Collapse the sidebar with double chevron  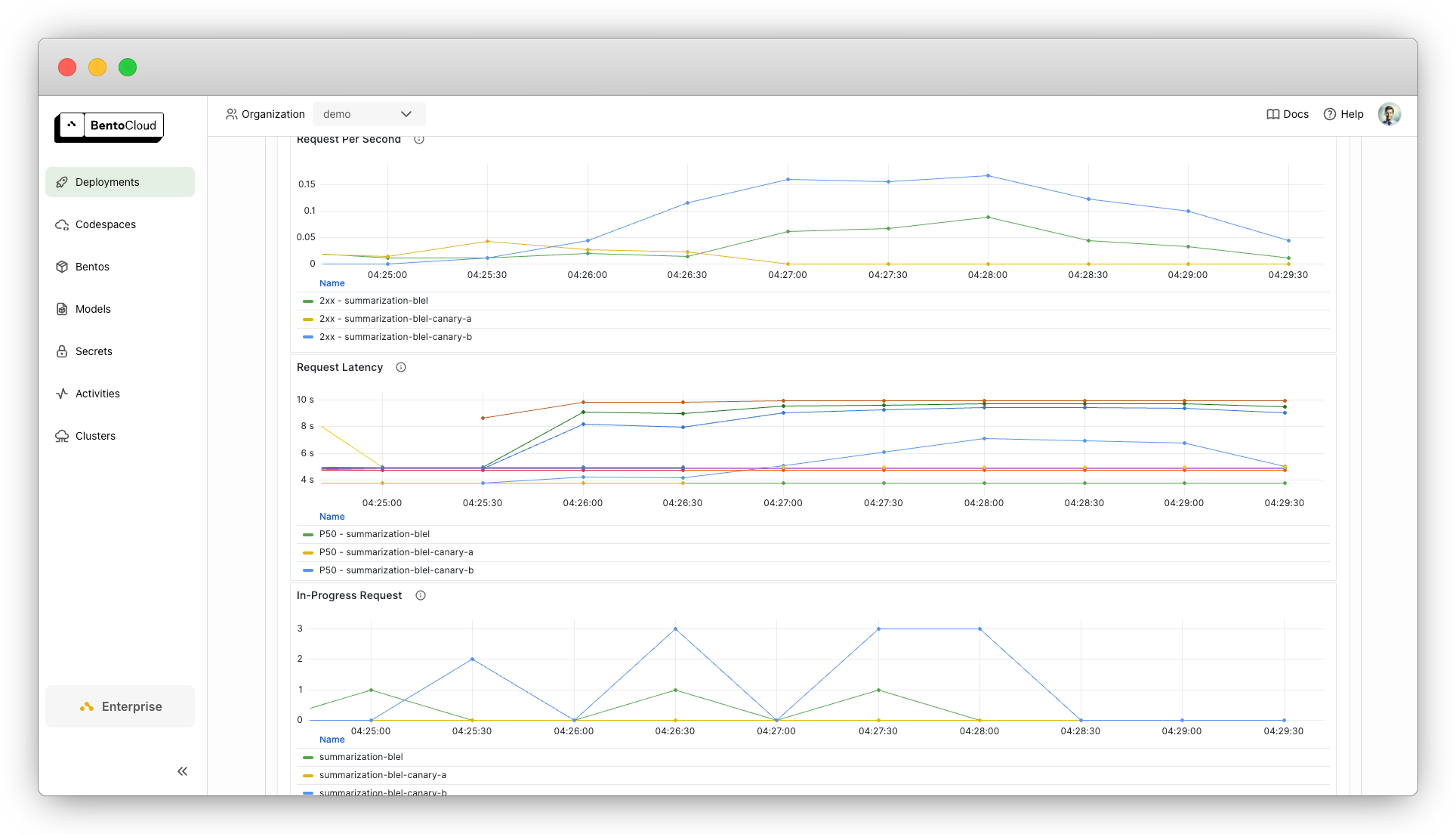[x=182, y=771]
